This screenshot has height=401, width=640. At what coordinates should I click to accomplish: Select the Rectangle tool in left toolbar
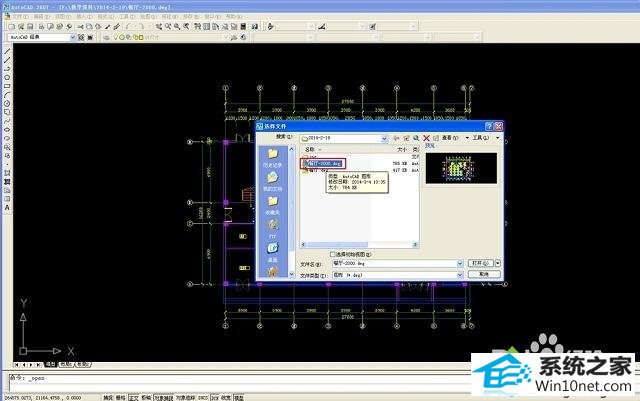7,86
